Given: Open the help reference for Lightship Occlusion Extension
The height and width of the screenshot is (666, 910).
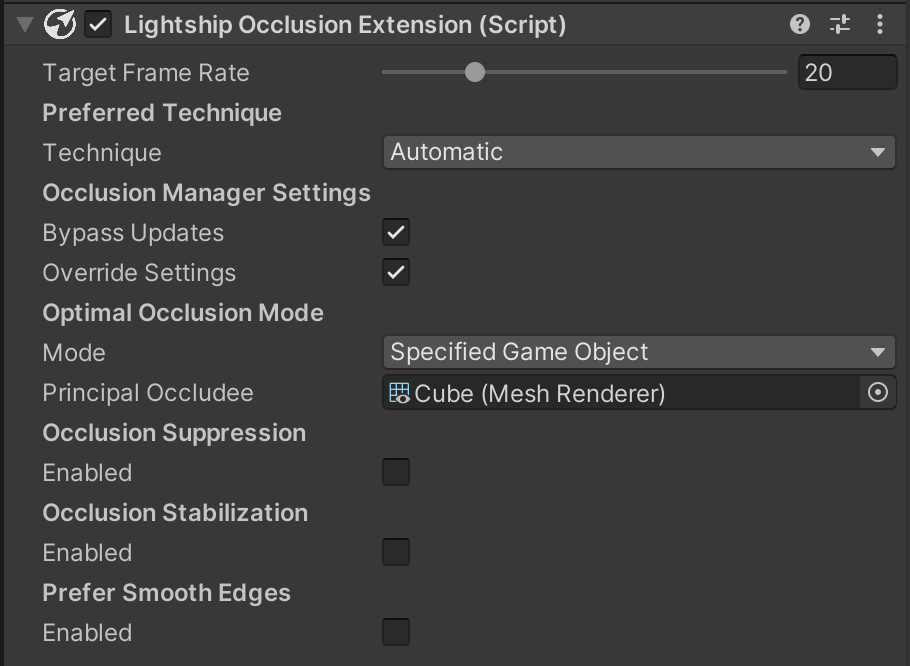Looking at the screenshot, I should click(800, 23).
